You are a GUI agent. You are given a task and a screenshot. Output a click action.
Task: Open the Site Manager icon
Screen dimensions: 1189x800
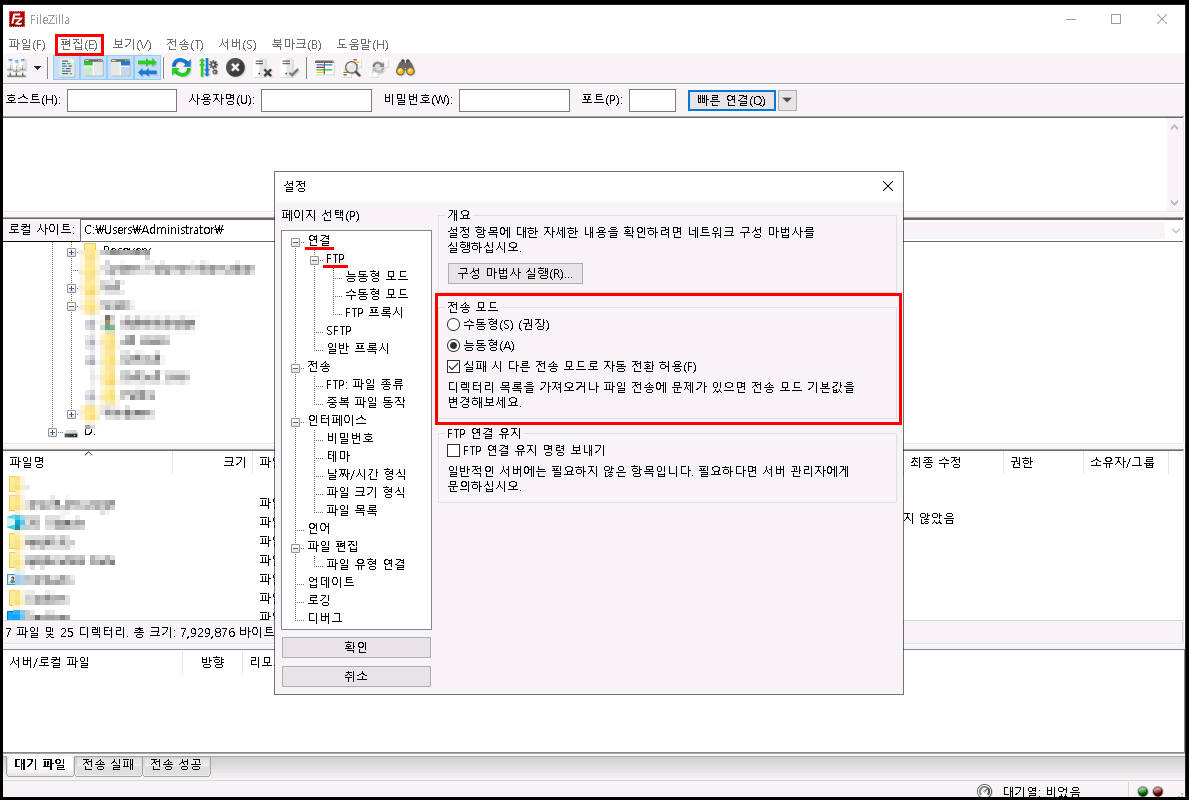point(16,68)
